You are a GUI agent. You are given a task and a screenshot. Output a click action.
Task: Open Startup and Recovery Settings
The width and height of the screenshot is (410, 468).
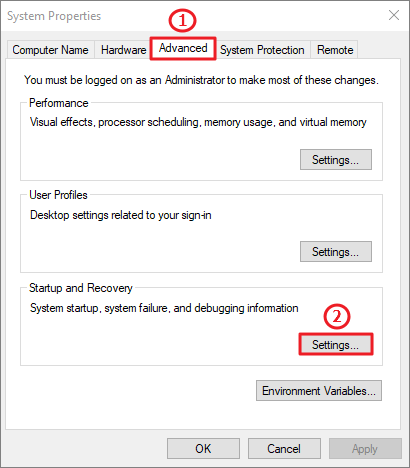(336, 344)
